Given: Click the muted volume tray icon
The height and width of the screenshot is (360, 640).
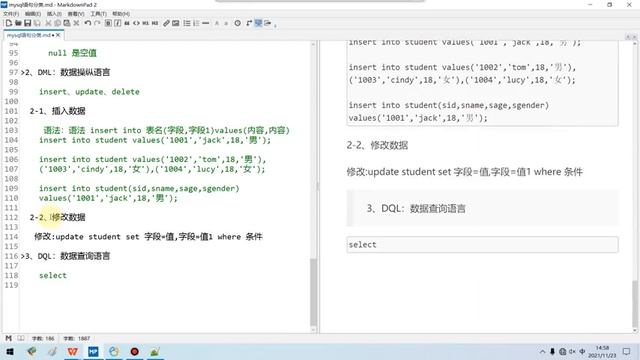Looking at the screenshot, I should (x=572, y=351).
